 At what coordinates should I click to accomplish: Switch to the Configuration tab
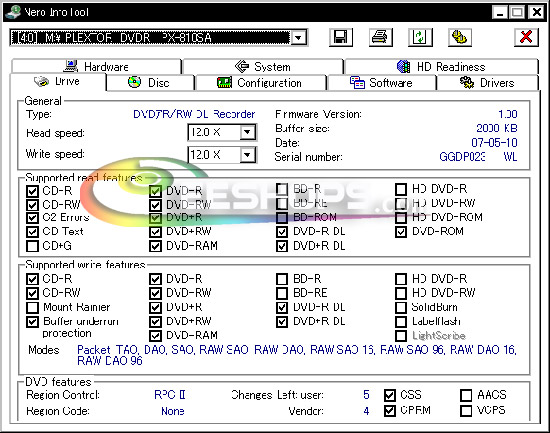(260, 83)
